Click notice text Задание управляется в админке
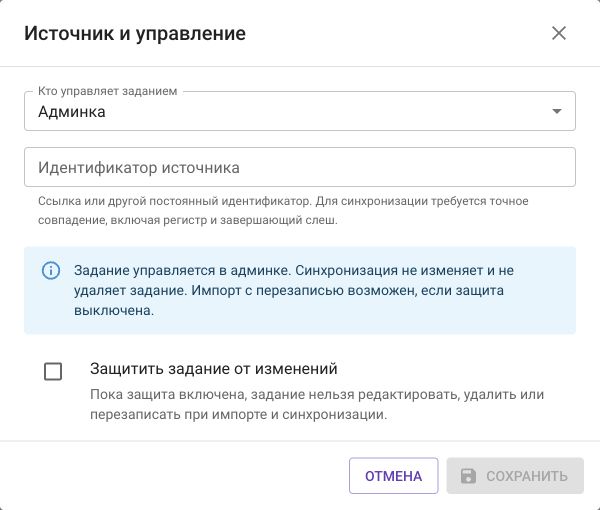Screen dimensions: 600x510 pyautogui.click(x=294, y=290)
